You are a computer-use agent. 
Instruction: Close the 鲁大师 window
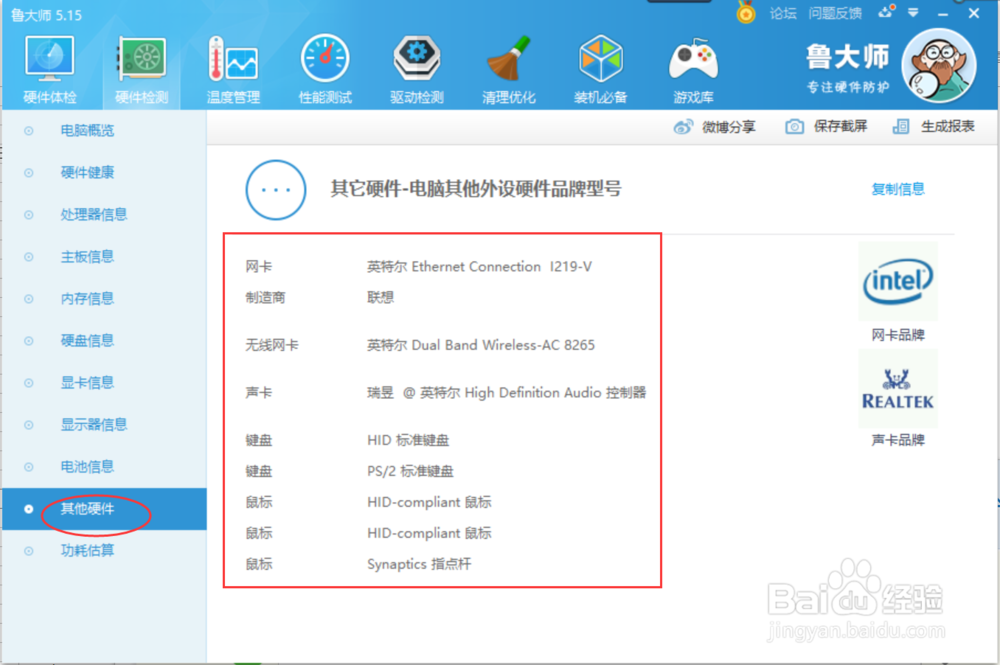[x=974, y=13]
